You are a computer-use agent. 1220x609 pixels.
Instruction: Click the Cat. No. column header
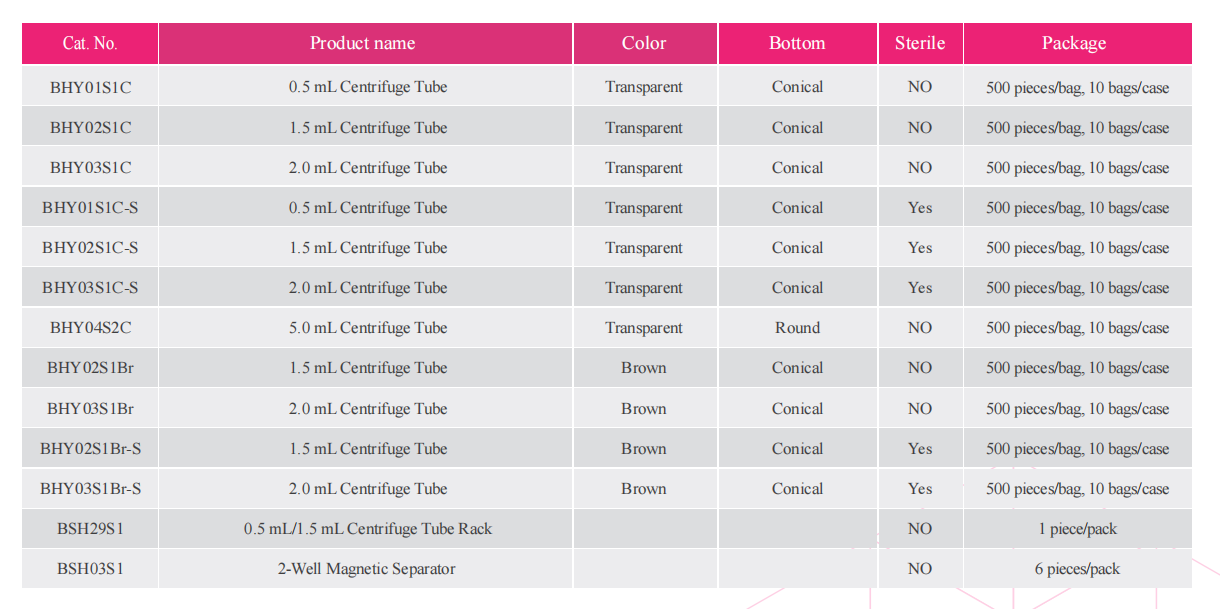point(90,44)
